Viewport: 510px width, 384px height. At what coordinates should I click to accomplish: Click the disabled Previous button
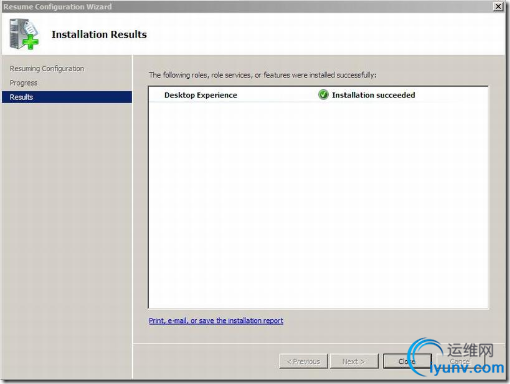point(303,361)
